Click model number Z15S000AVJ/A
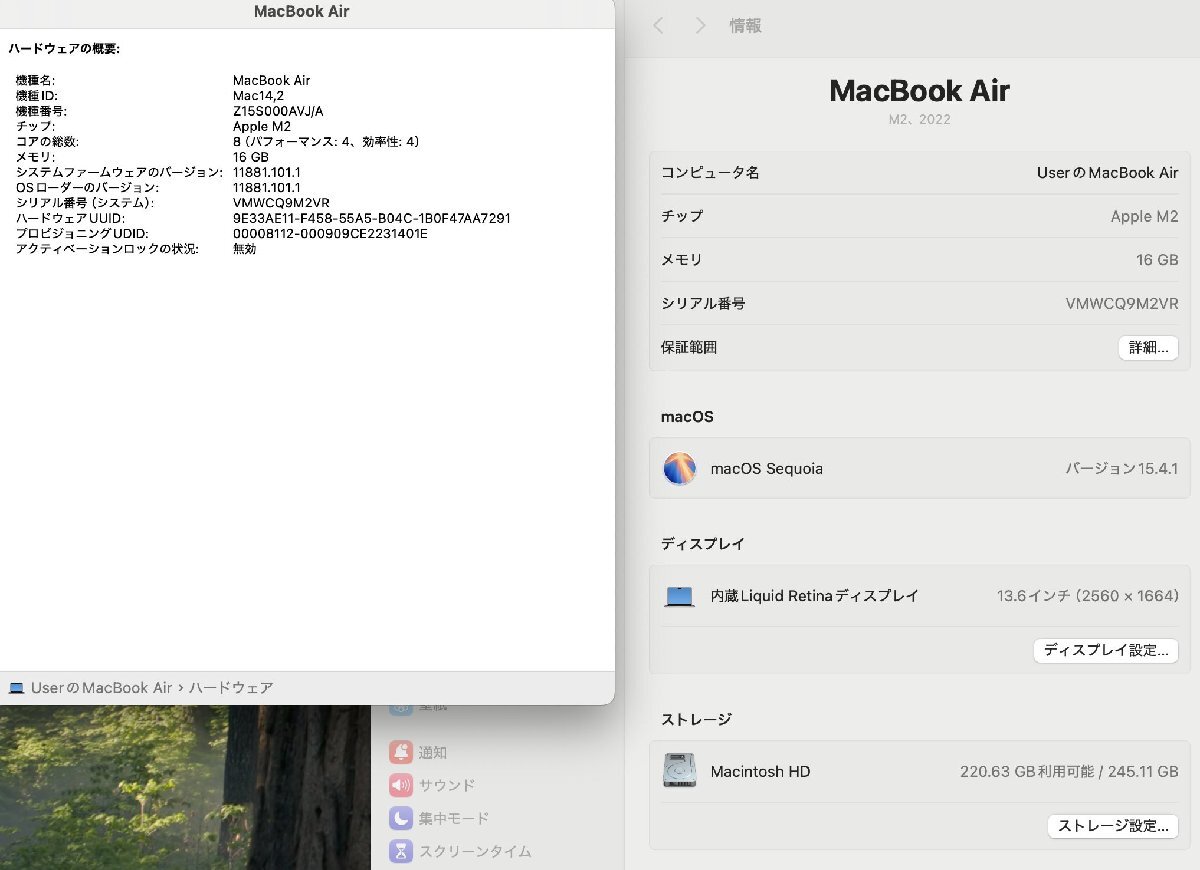The image size is (1200, 870). coord(278,111)
